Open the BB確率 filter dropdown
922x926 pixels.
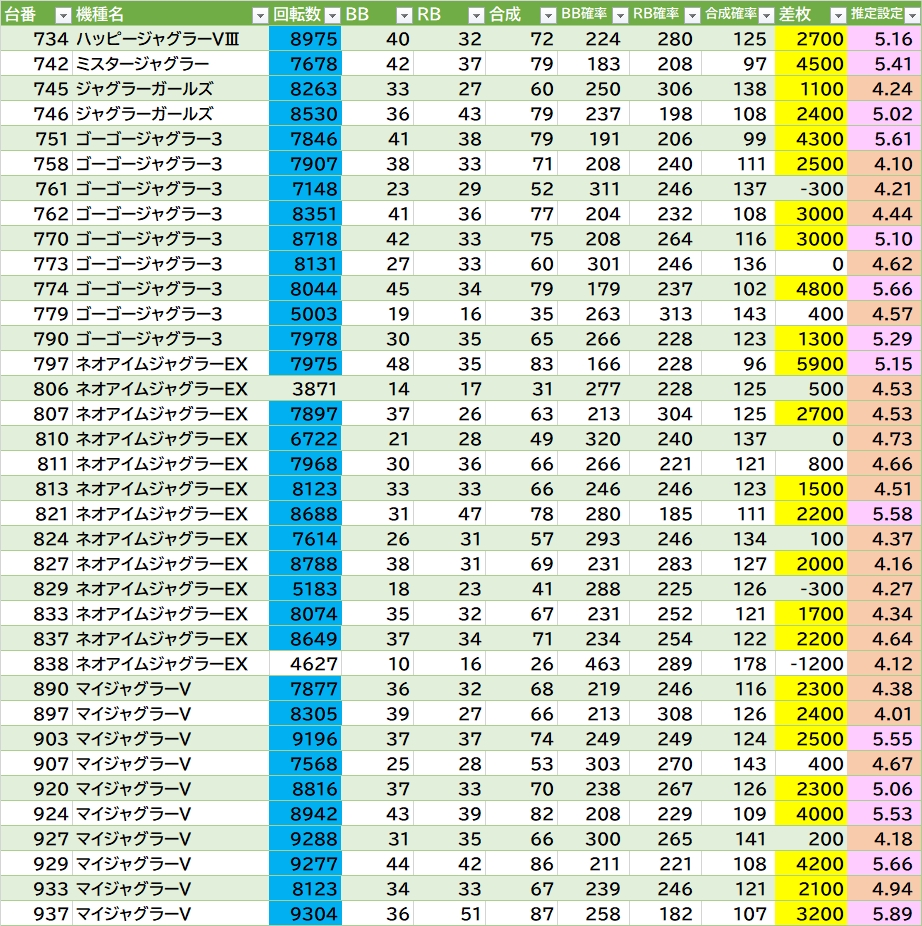[x=619, y=15]
